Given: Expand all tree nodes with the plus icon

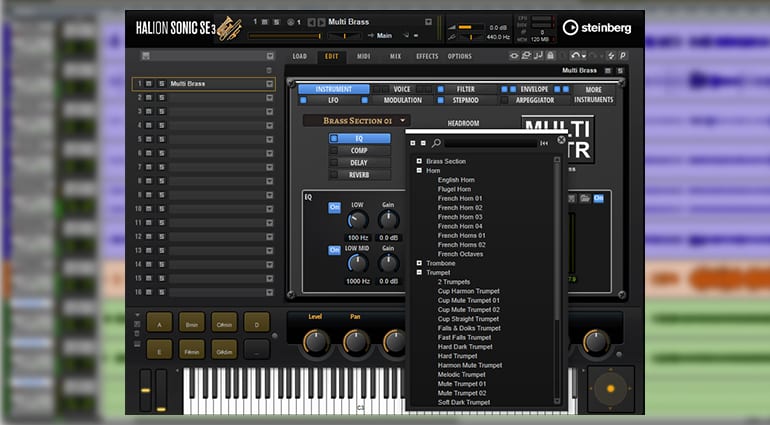Looking at the screenshot, I should click(x=413, y=143).
